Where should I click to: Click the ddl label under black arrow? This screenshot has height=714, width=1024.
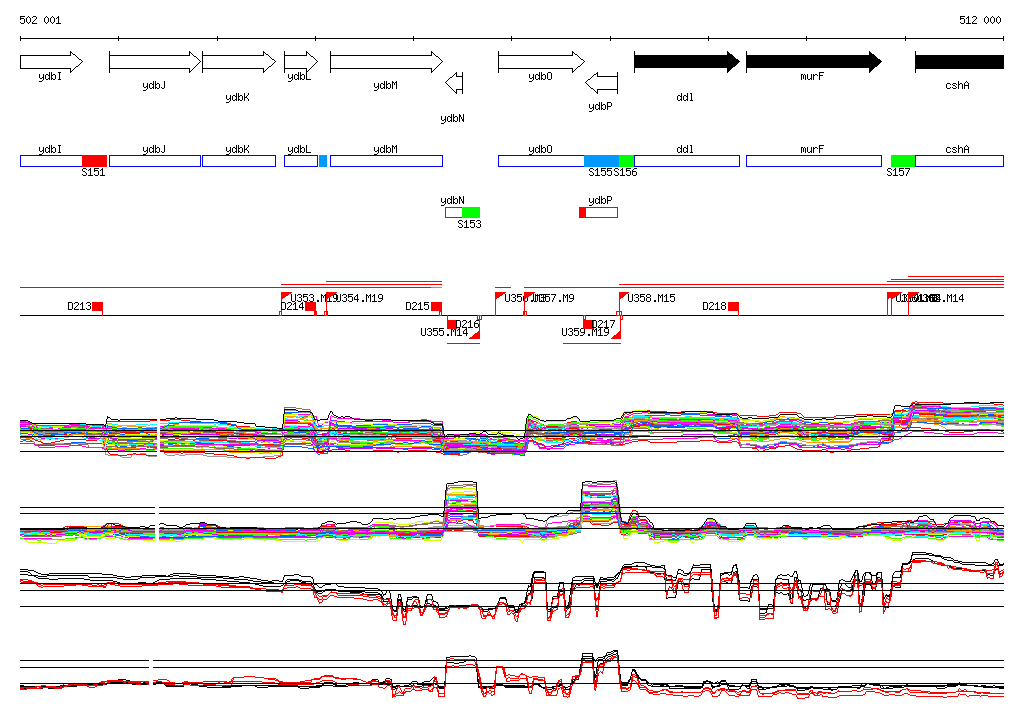tap(685, 97)
